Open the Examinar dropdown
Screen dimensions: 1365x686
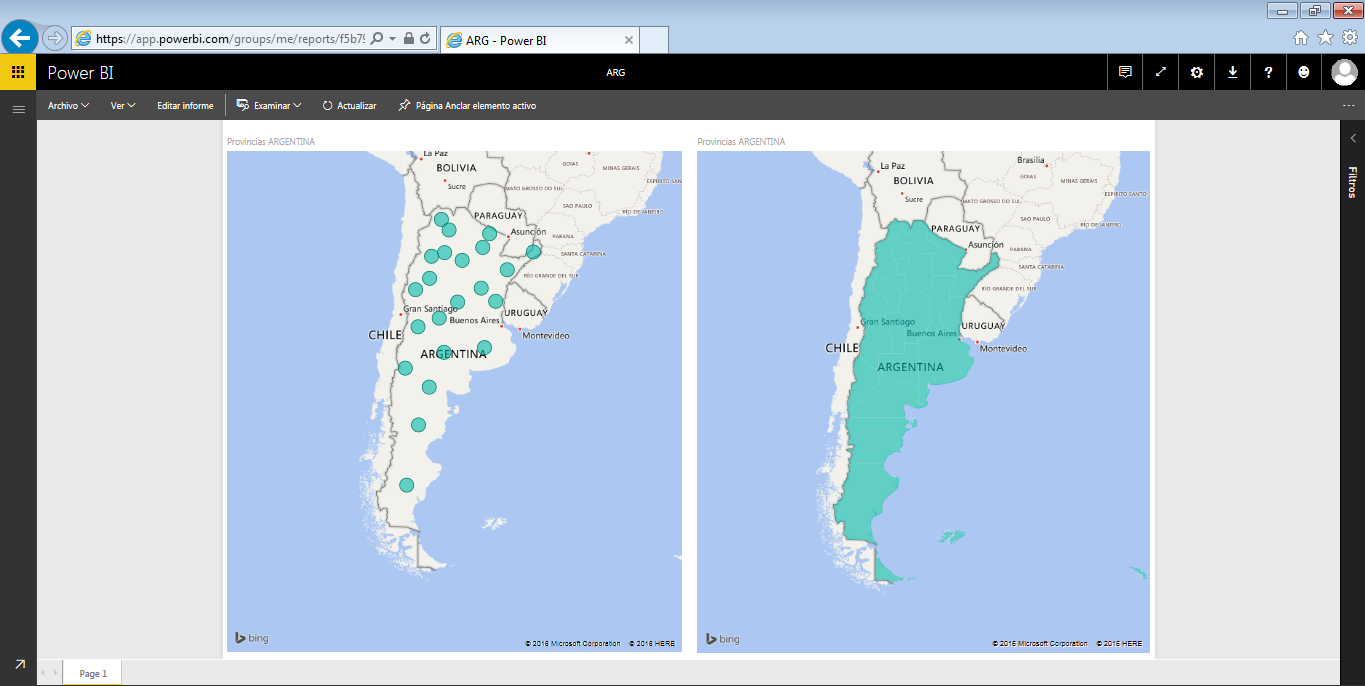click(x=269, y=105)
